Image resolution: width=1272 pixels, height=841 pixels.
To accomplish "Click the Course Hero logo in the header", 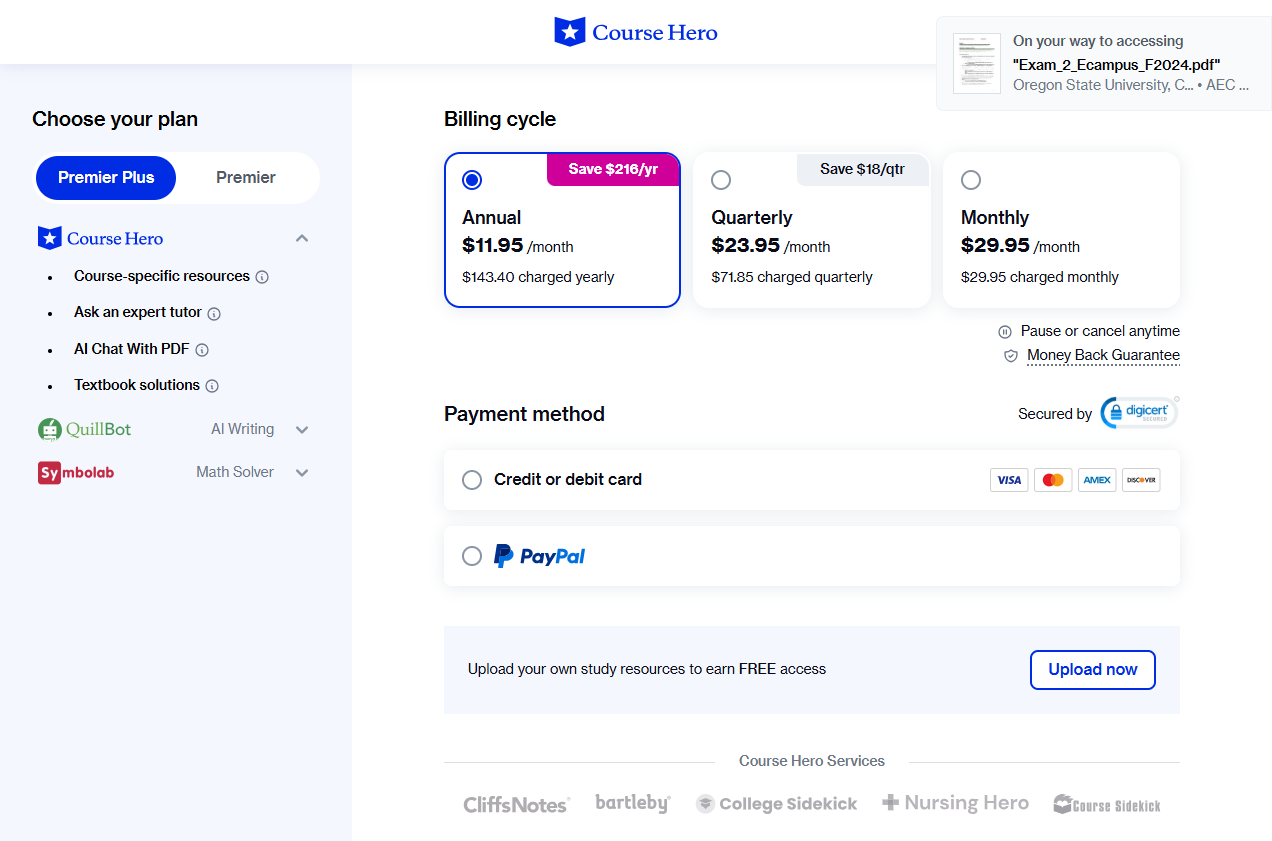I will click(636, 32).
